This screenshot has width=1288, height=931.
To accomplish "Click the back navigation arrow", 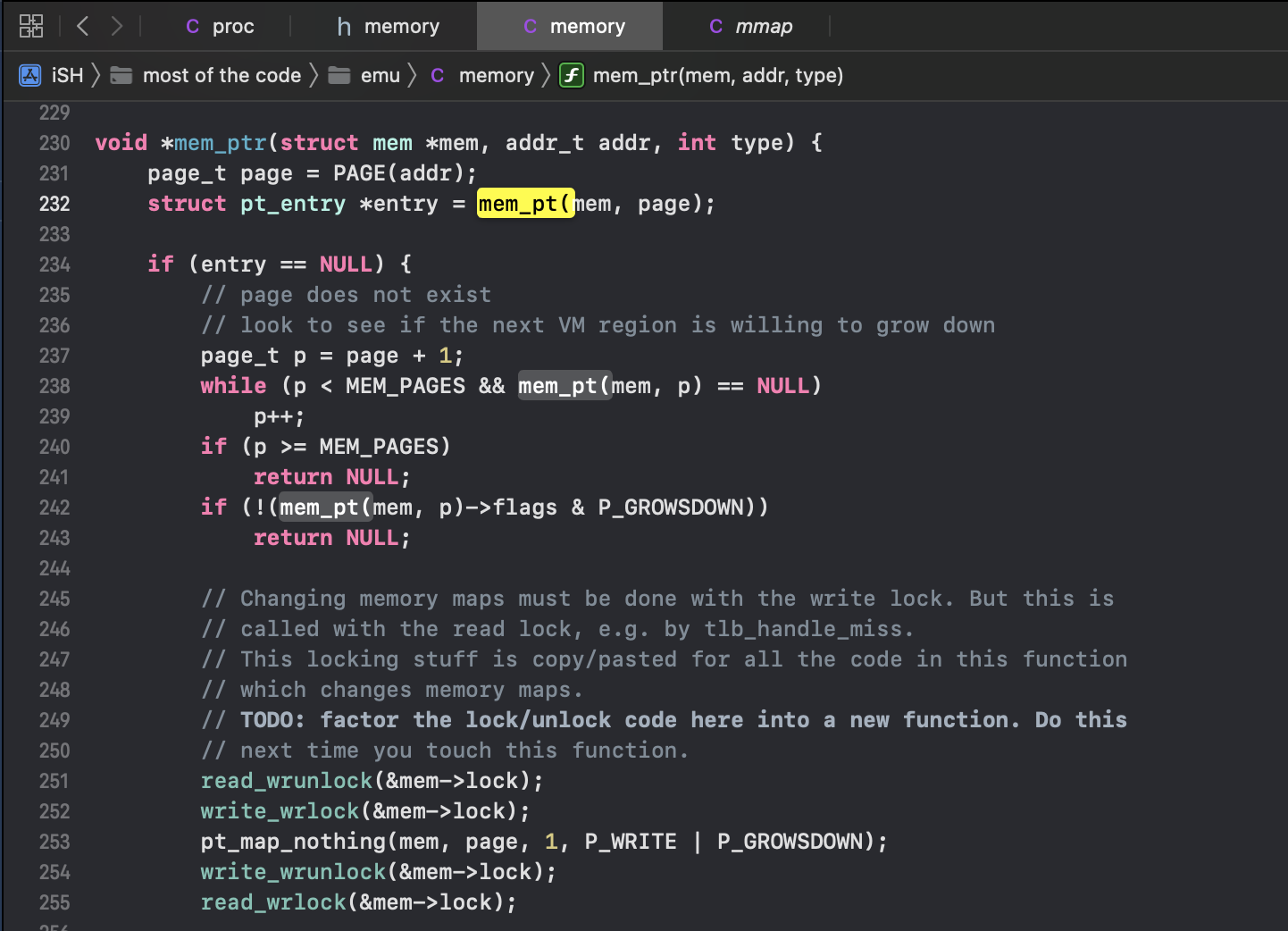I will [81, 26].
